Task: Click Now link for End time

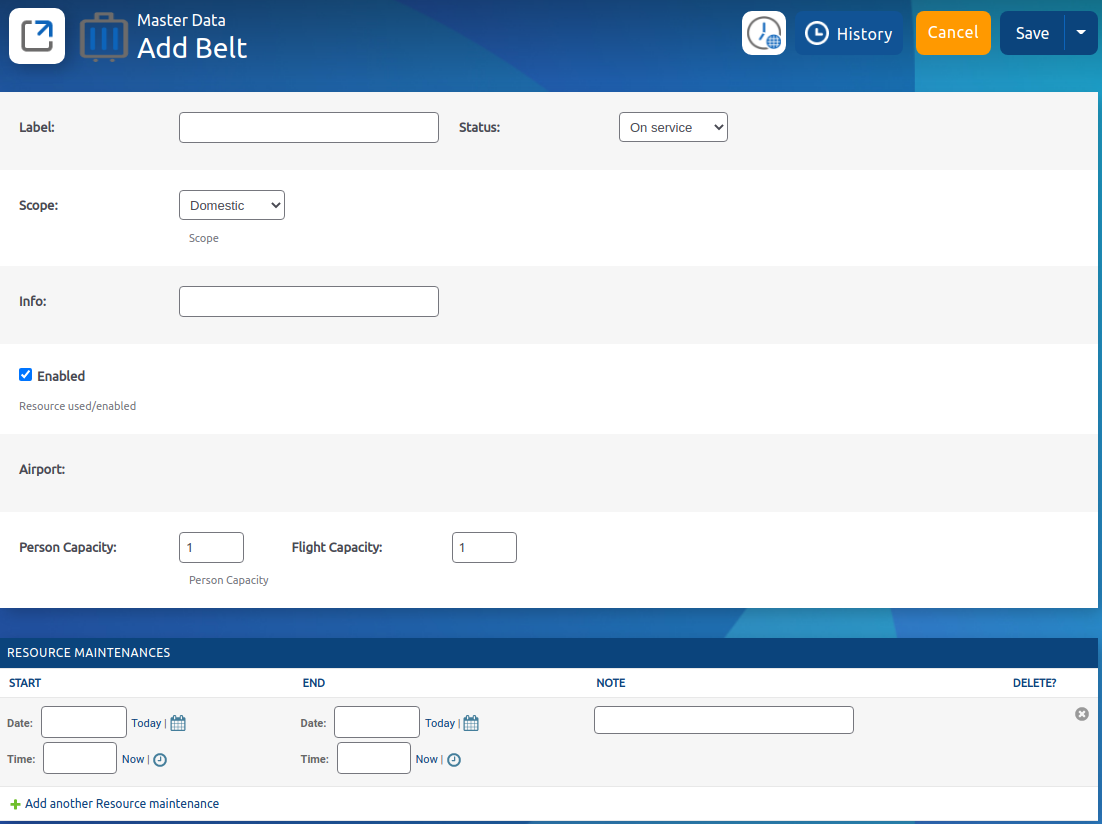Action: point(426,760)
